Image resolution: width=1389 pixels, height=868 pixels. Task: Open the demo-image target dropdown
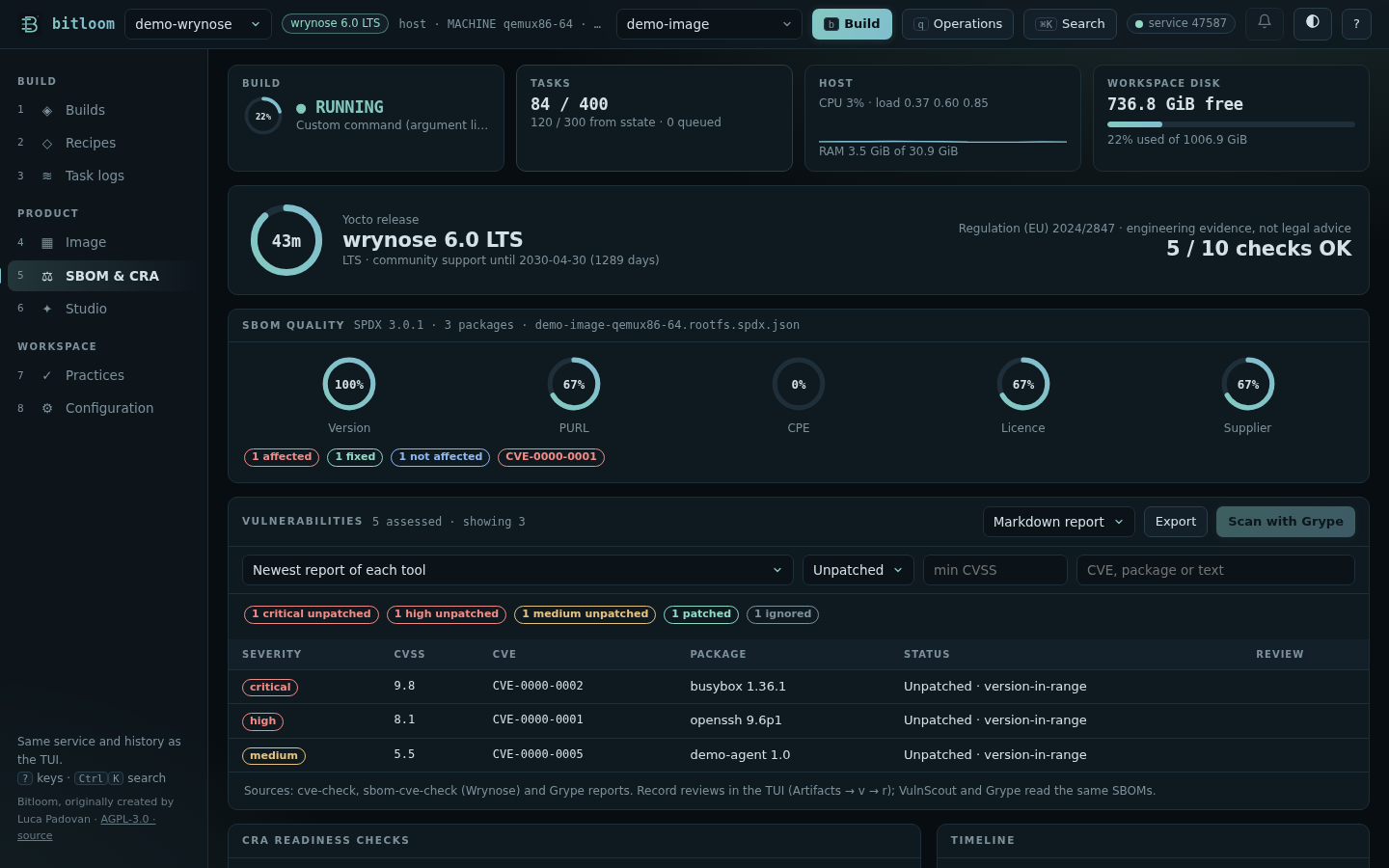coord(709,24)
